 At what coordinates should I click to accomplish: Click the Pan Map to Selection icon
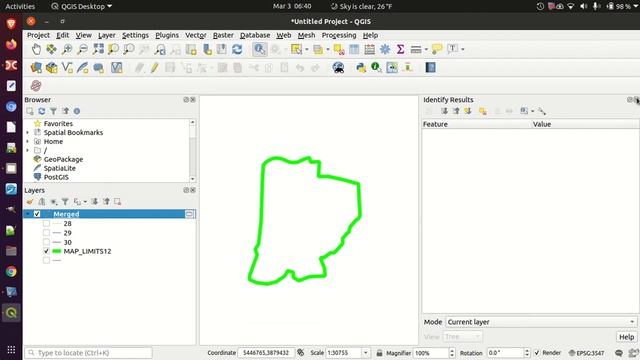pyautogui.click(x=51, y=49)
